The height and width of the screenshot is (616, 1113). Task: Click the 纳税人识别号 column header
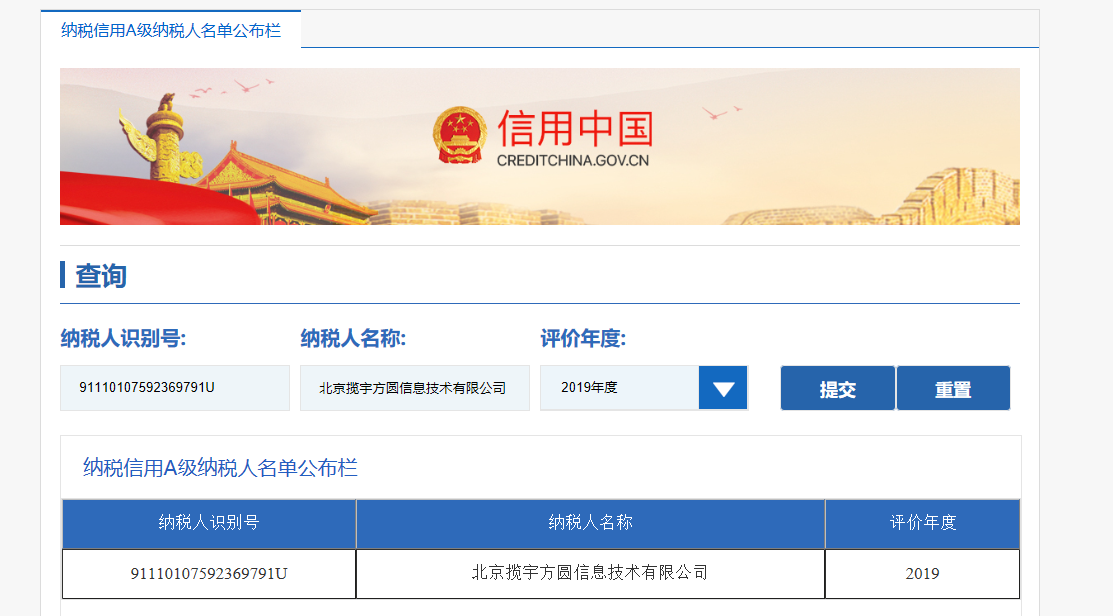click(209, 523)
